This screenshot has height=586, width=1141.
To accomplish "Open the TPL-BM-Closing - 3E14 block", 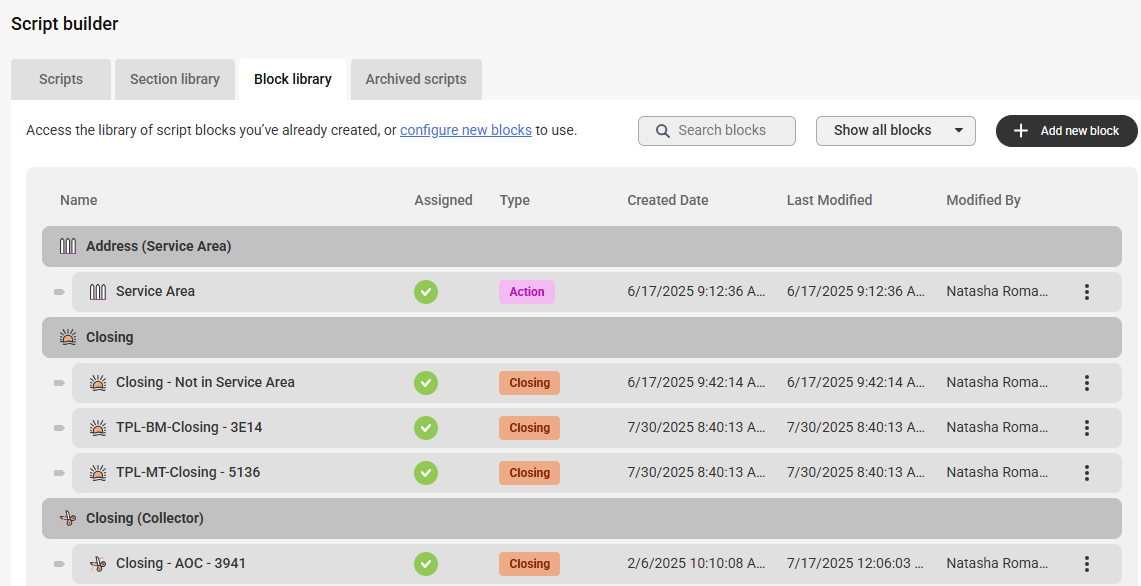I will (189, 427).
